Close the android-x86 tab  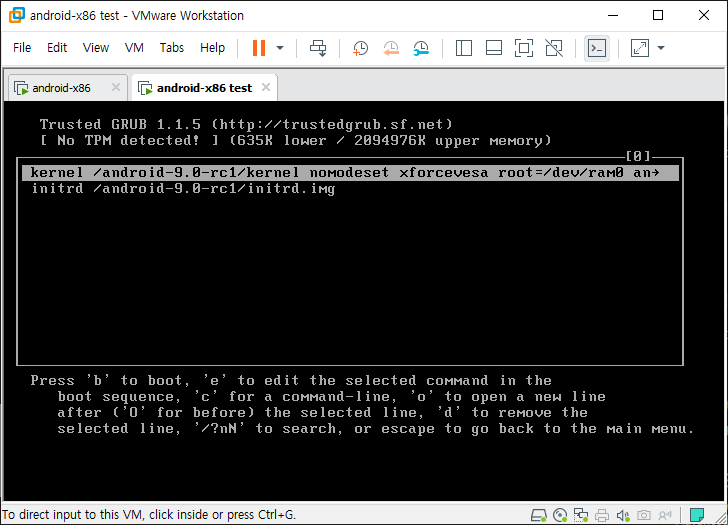point(116,87)
